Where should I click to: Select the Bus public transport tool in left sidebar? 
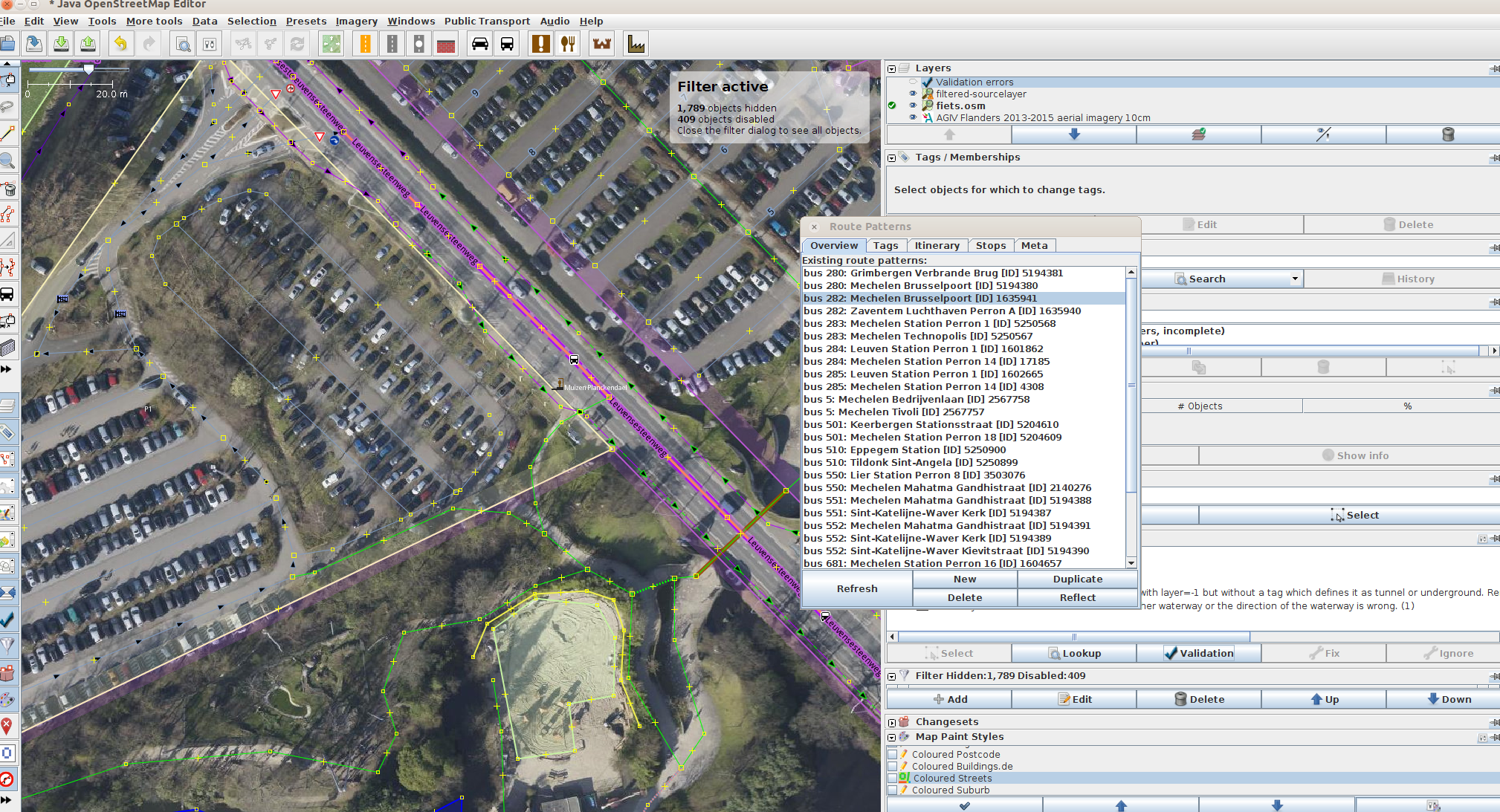[7, 294]
